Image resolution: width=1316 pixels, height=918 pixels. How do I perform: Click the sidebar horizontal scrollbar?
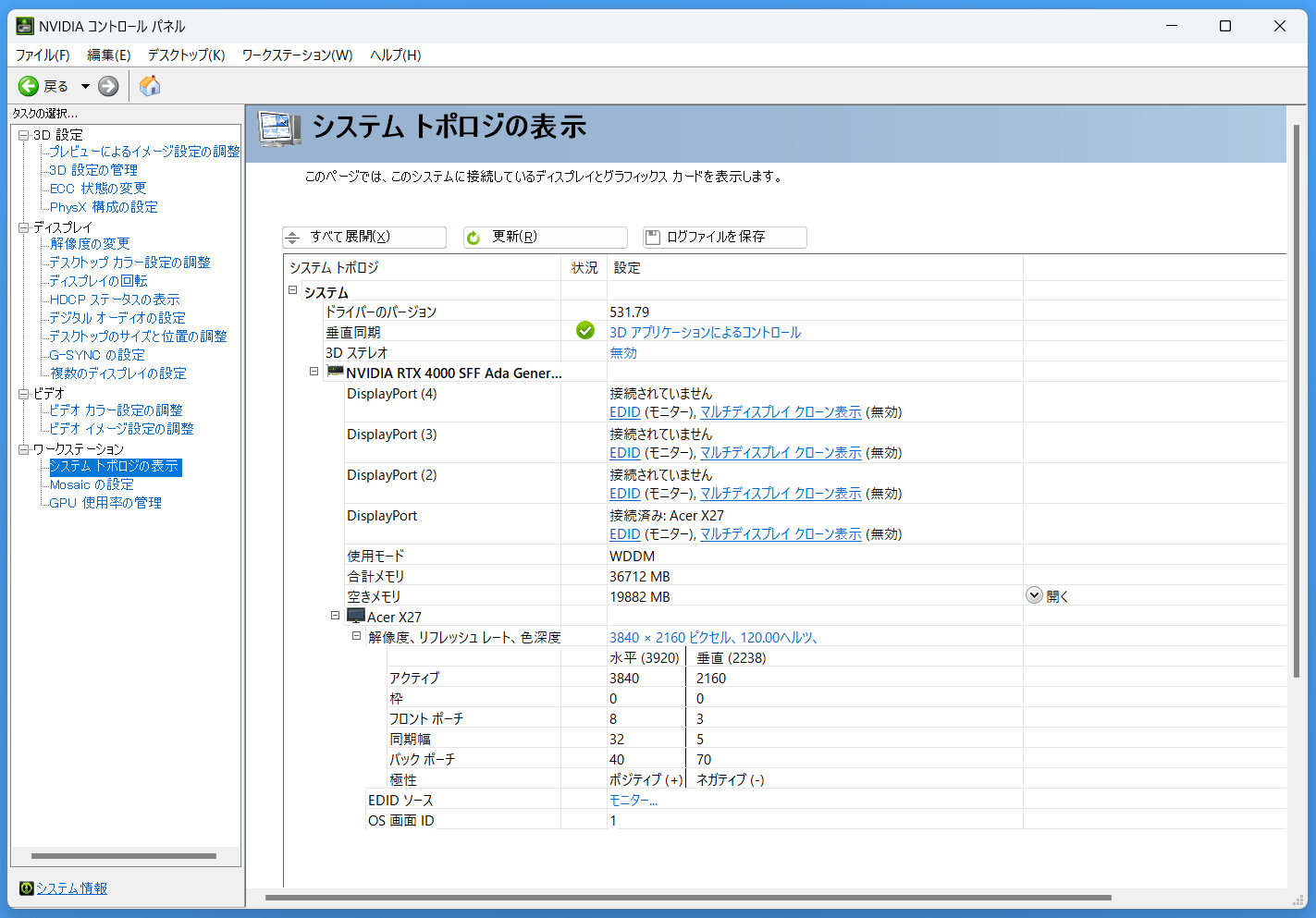124,856
